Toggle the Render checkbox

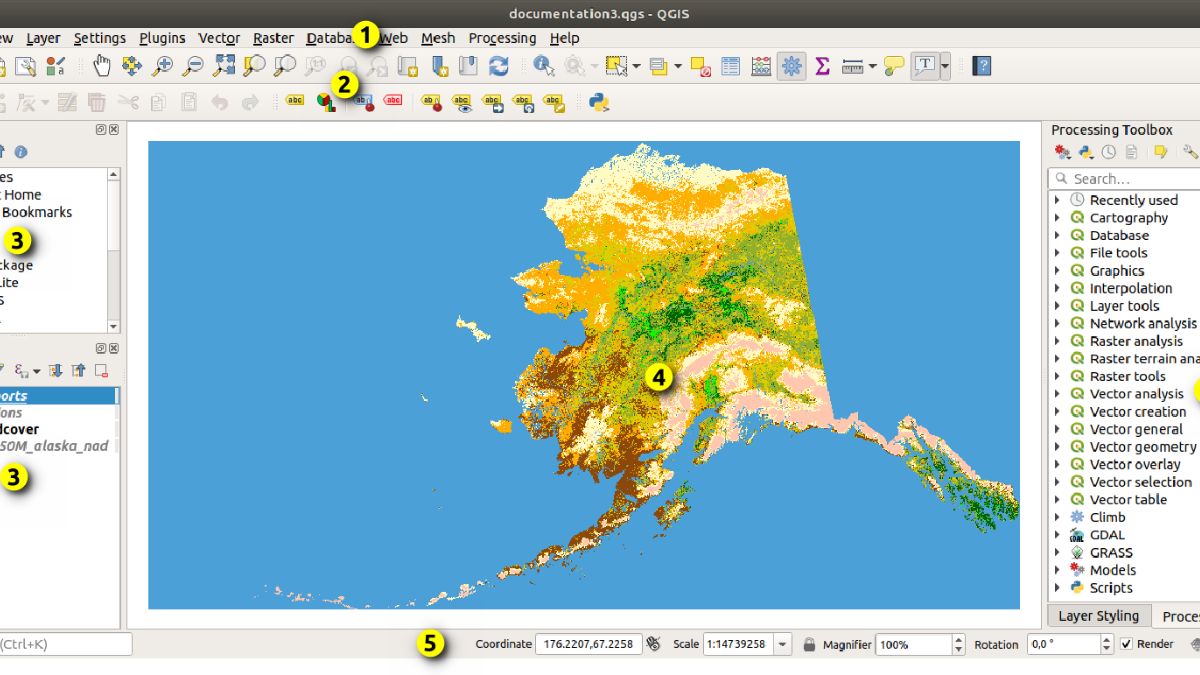tap(1127, 644)
